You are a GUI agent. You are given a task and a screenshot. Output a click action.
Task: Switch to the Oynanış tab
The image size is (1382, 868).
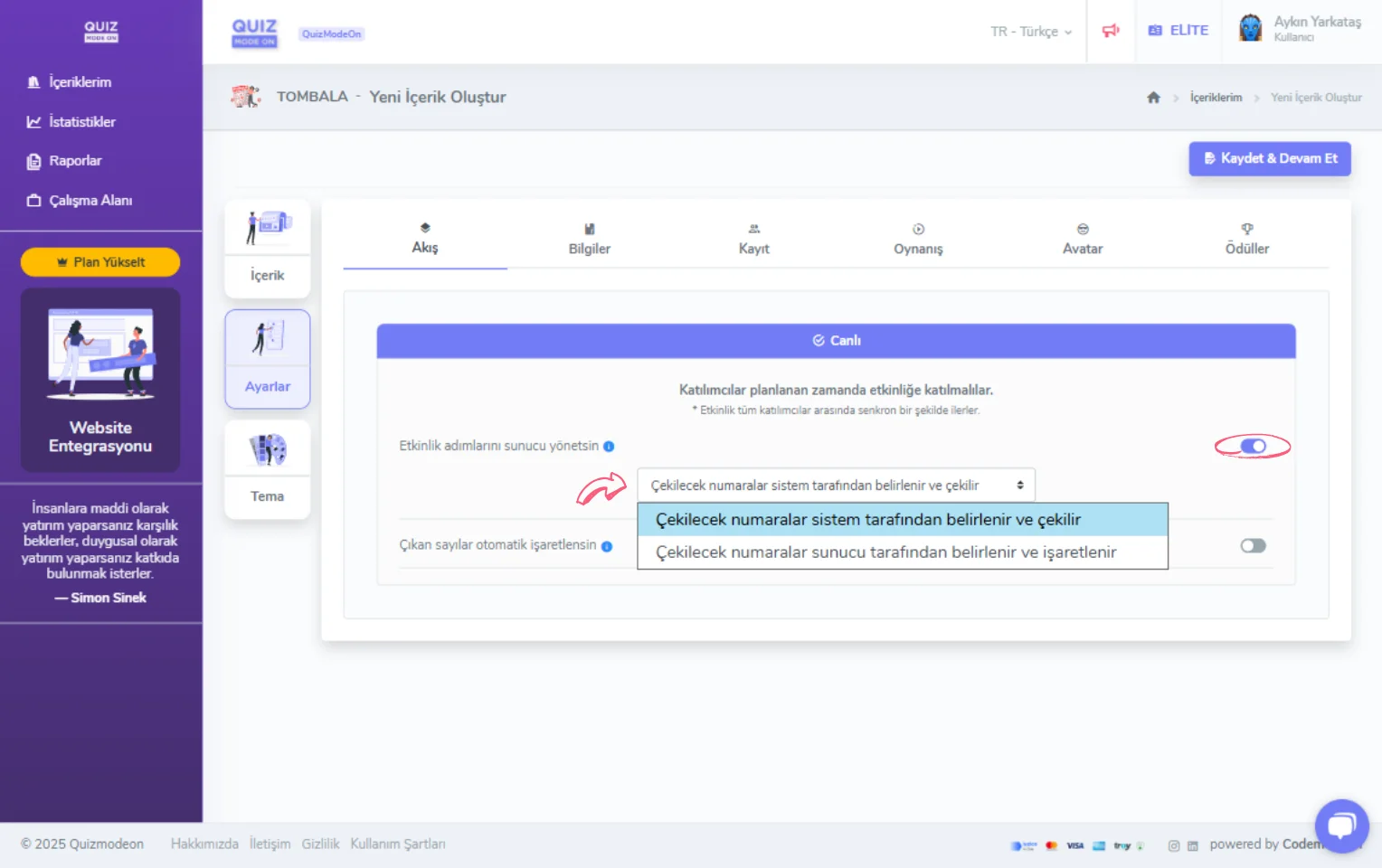[918, 240]
